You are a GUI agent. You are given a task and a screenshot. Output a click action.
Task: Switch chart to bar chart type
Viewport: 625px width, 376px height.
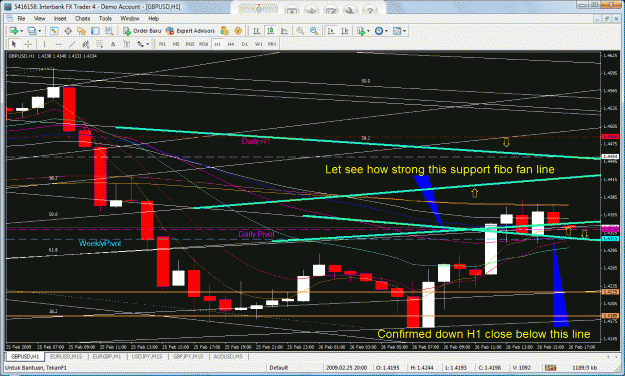click(x=257, y=31)
